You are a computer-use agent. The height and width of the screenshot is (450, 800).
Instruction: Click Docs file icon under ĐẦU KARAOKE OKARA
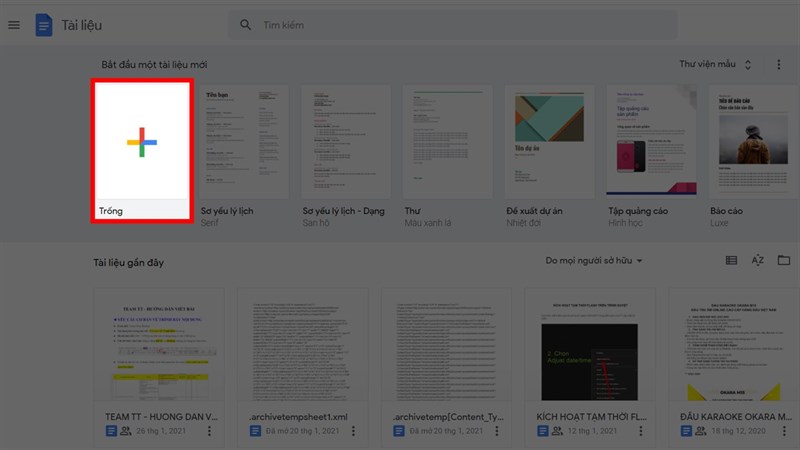(x=686, y=431)
